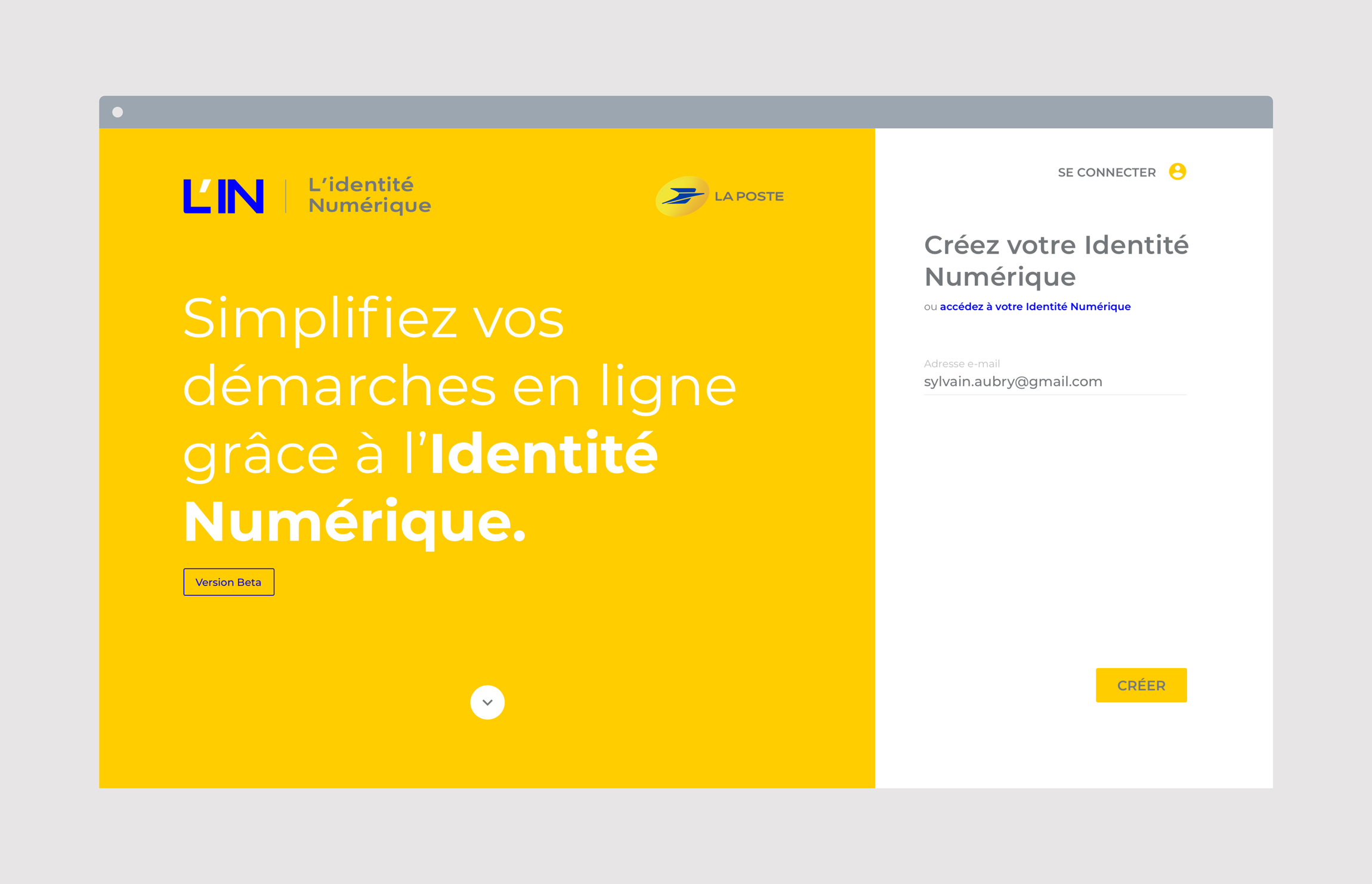Viewport: 1372px width, 884px height.
Task: Click the gray browser title bar
Action: click(685, 112)
